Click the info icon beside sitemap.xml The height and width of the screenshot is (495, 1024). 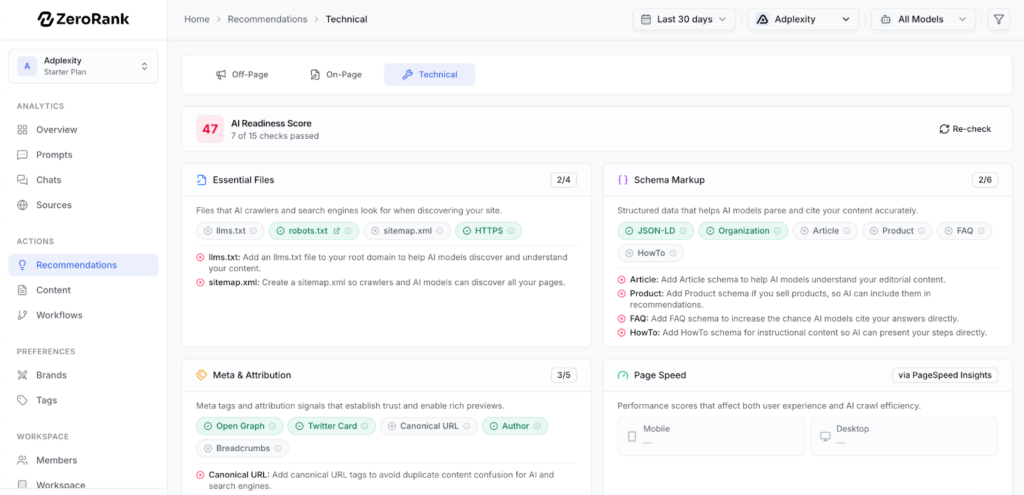441,231
